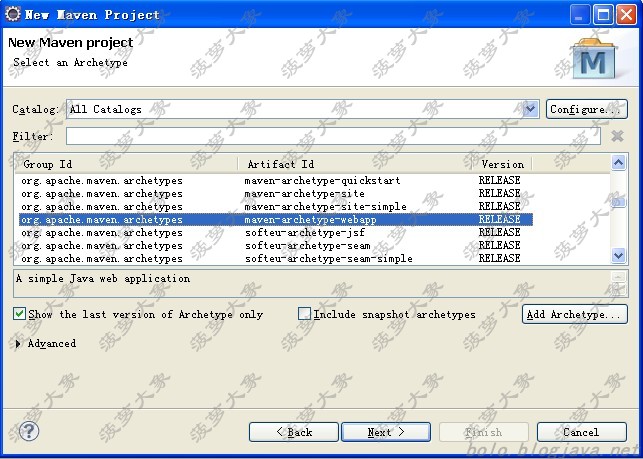Click the description text 'A simple Java web application'
The width and height of the screenshot is (643, 459).
[103, 279]
